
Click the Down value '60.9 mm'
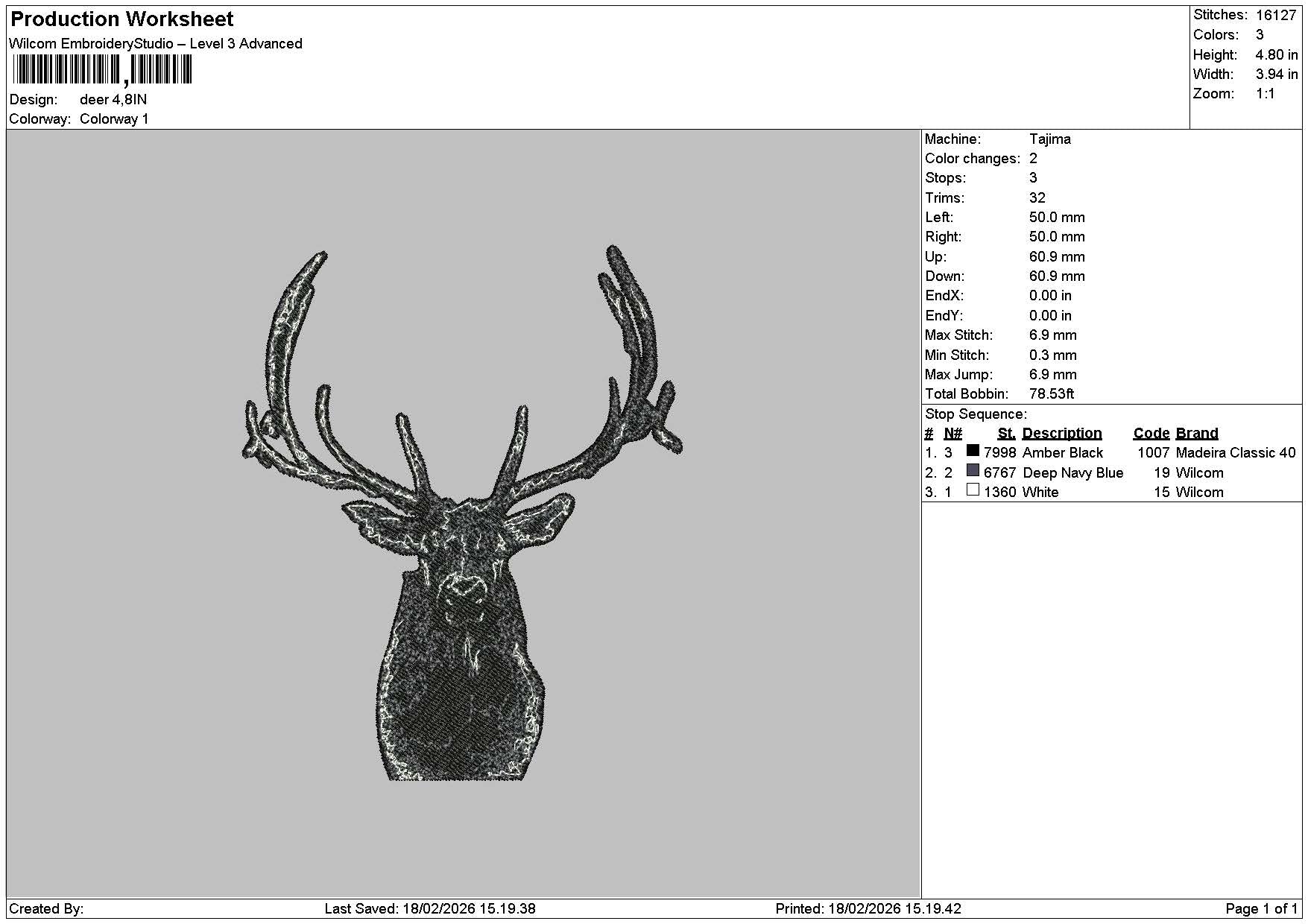1057,276
